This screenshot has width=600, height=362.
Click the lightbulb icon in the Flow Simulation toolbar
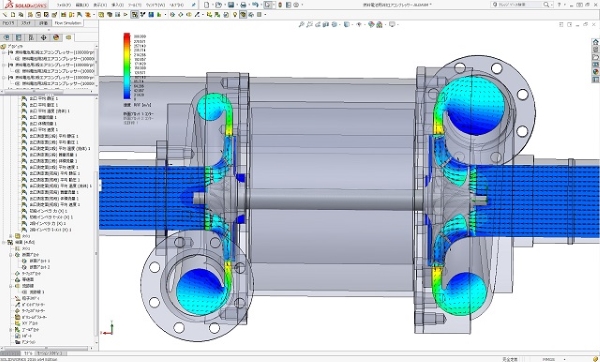pos(235,15)
